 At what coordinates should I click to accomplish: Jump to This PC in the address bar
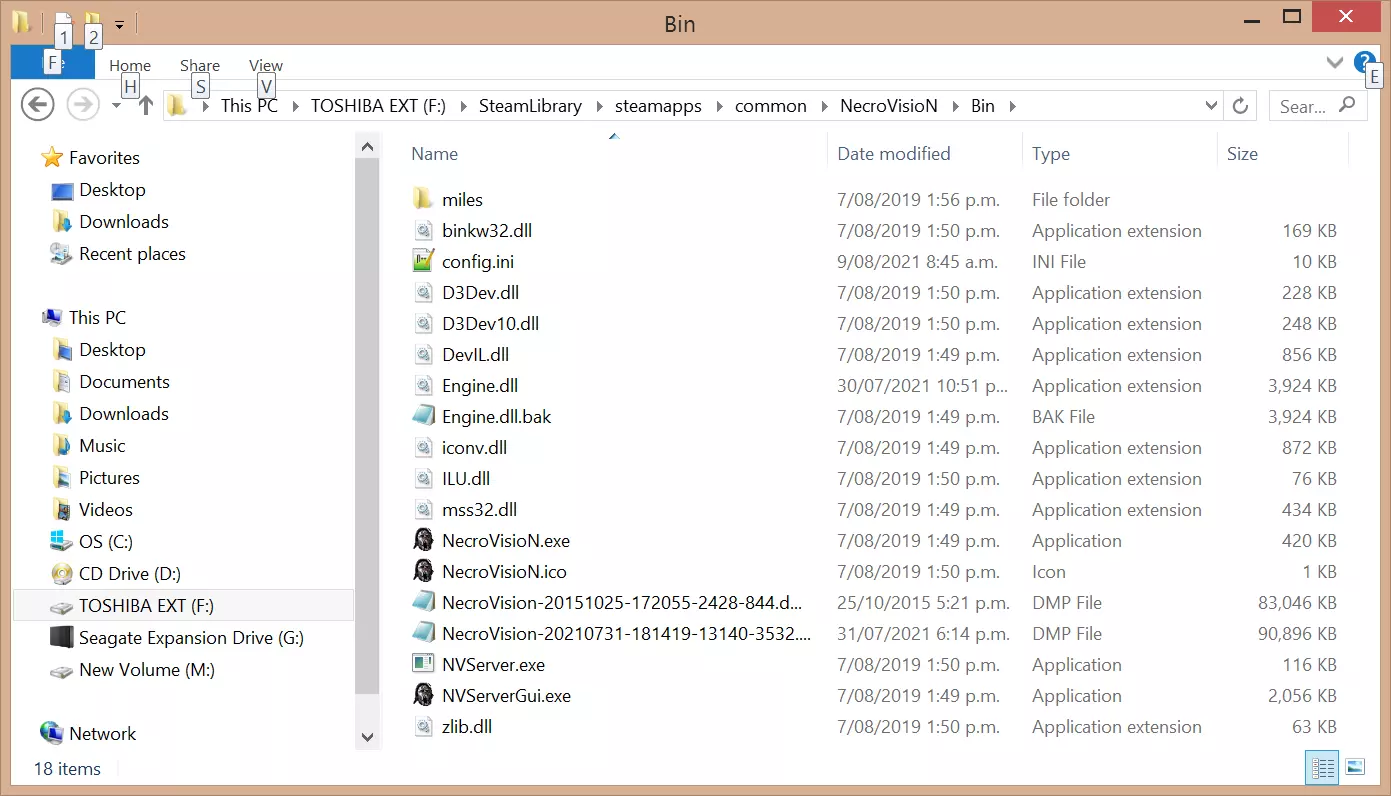click(249, 106)
